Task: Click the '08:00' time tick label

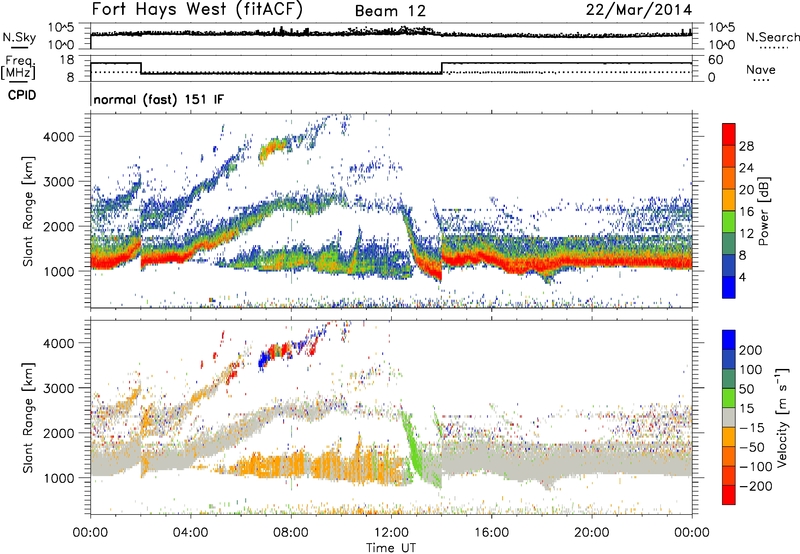Action: click(291, 533)
